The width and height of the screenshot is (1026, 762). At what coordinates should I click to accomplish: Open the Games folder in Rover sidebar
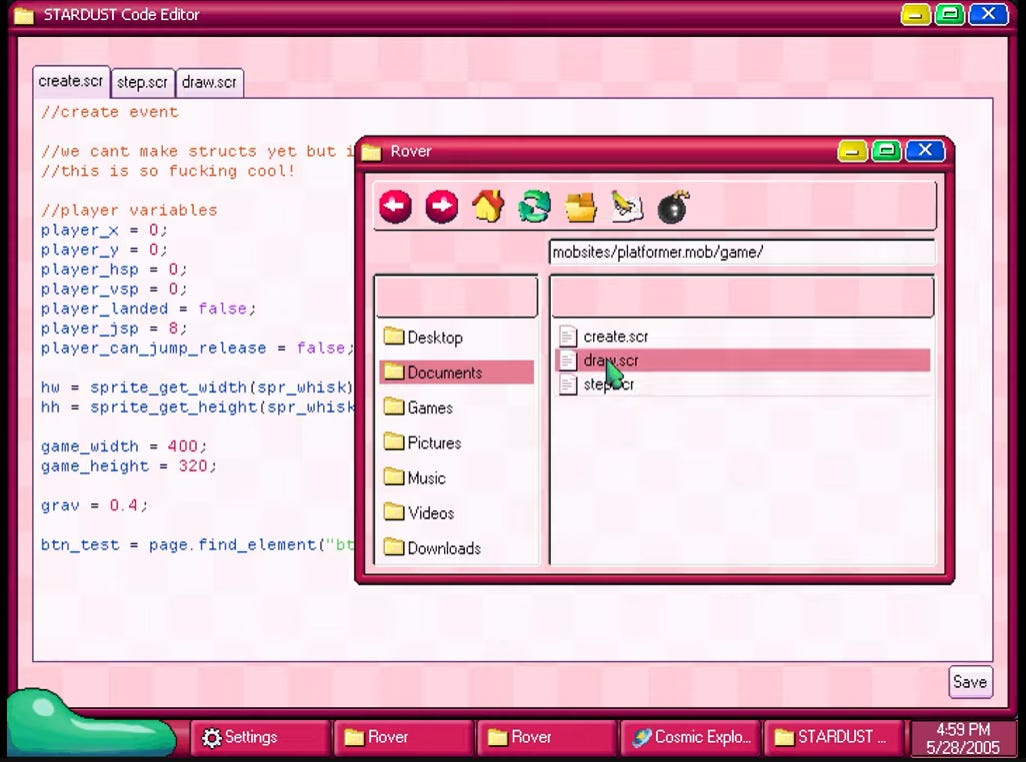coord(456,407)
